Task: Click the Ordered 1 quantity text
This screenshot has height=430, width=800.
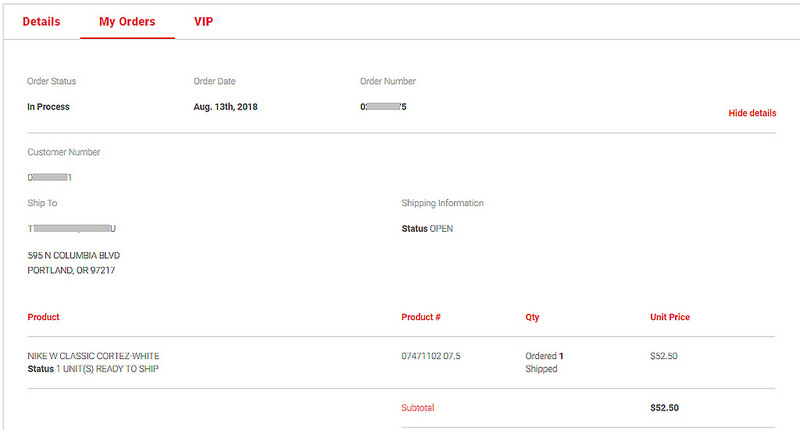Action: (545, 356)
